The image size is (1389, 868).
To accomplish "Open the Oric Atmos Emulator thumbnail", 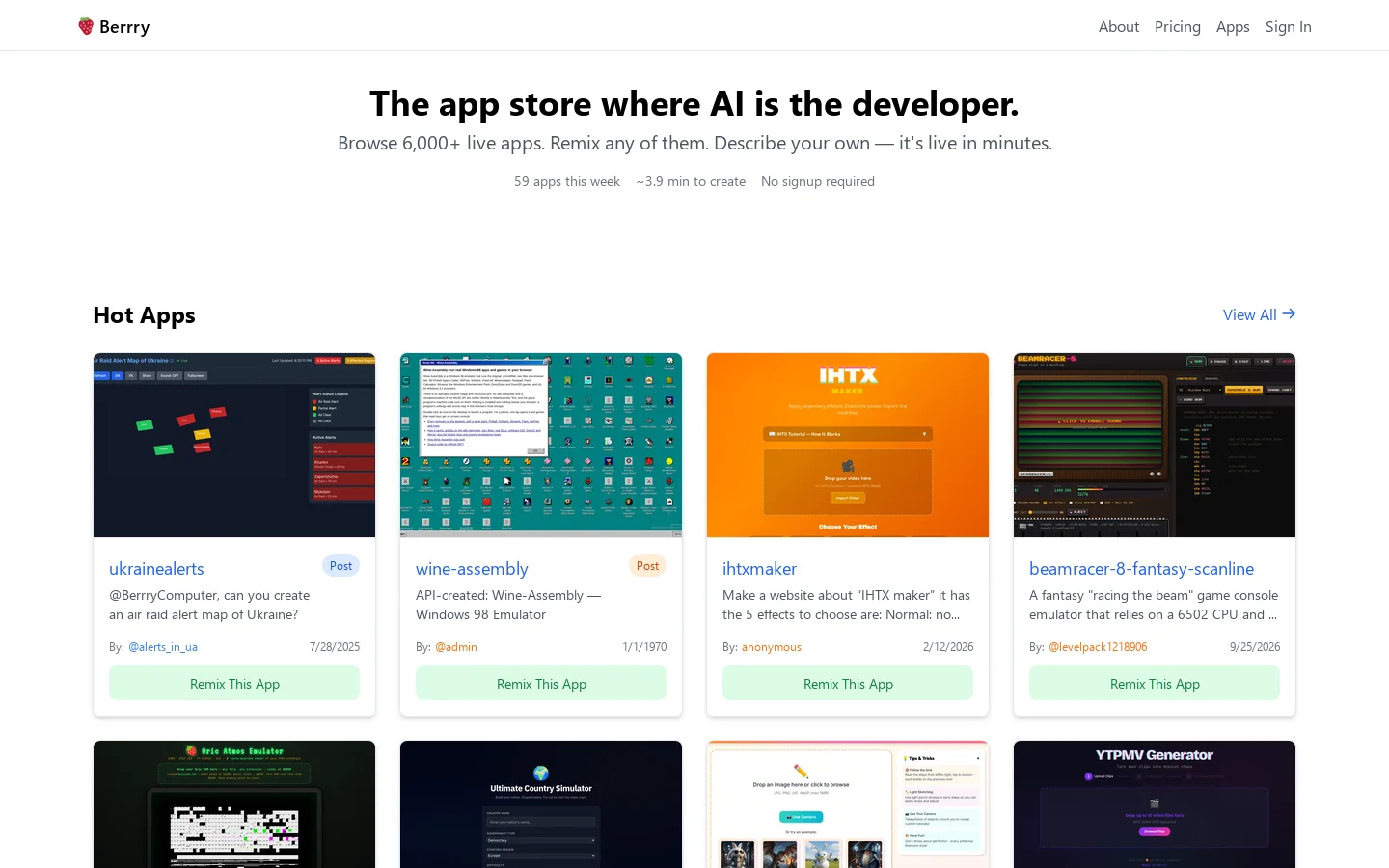I will pyautogui.click(x=234, y=804).
